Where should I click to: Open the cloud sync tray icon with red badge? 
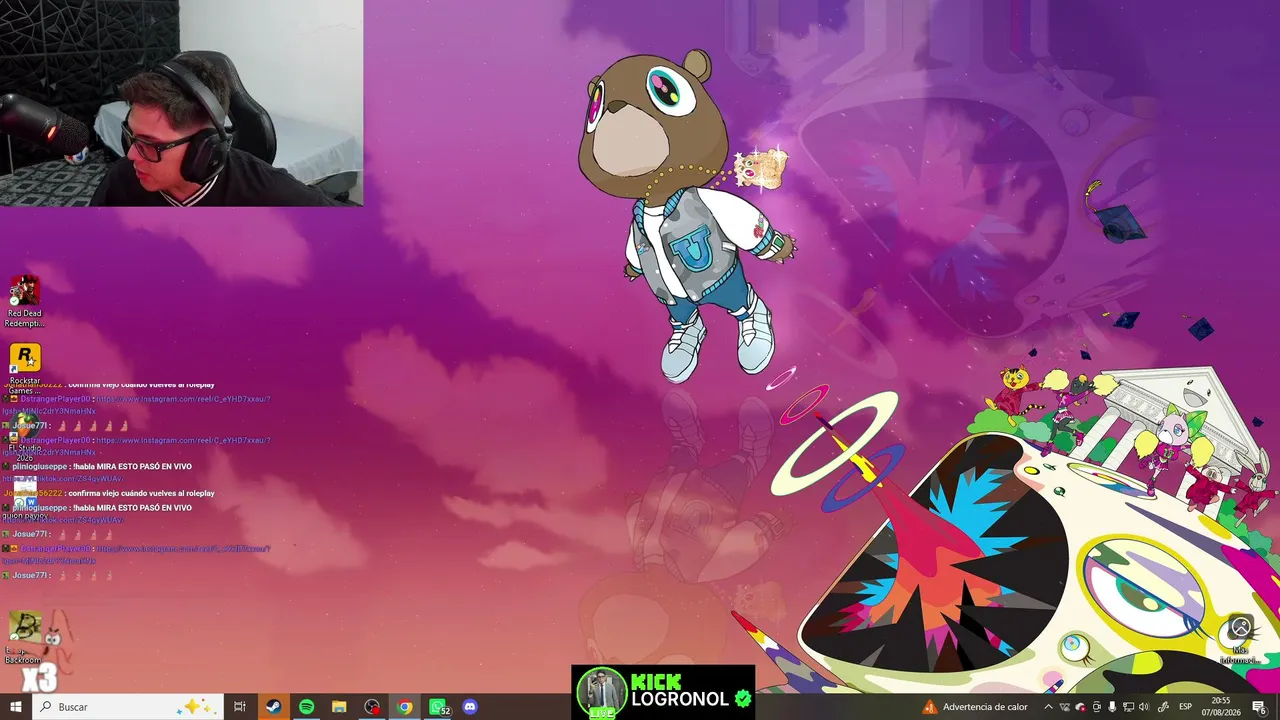pyautogui.click(x=1080, y=707)
